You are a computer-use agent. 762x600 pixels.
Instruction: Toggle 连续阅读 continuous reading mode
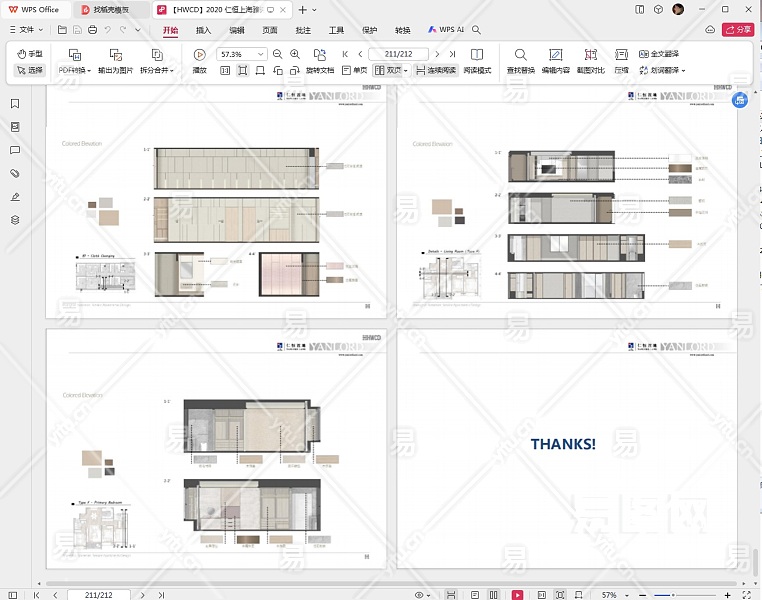tap(435, 71)
